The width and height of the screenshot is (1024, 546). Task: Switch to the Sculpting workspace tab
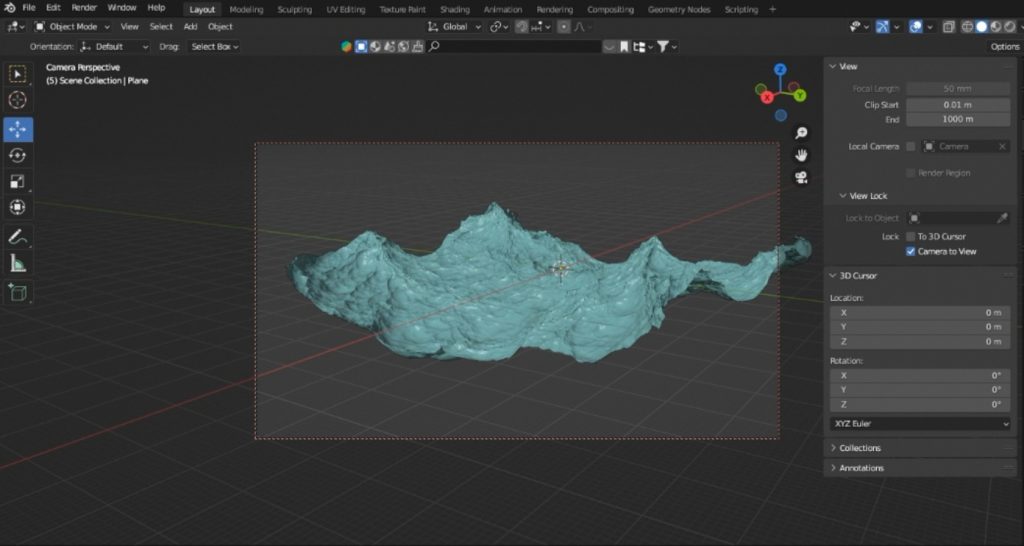[x=295, y=10]
